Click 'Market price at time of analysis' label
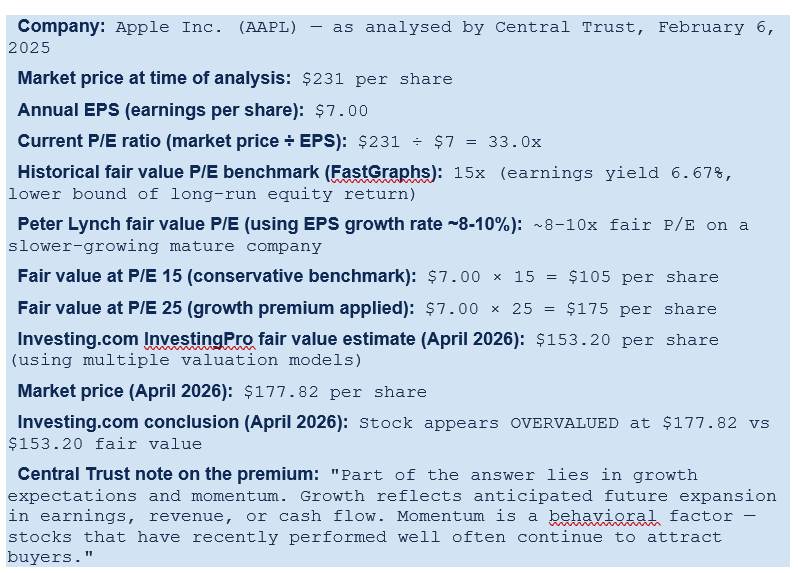 tap(154, 78)
